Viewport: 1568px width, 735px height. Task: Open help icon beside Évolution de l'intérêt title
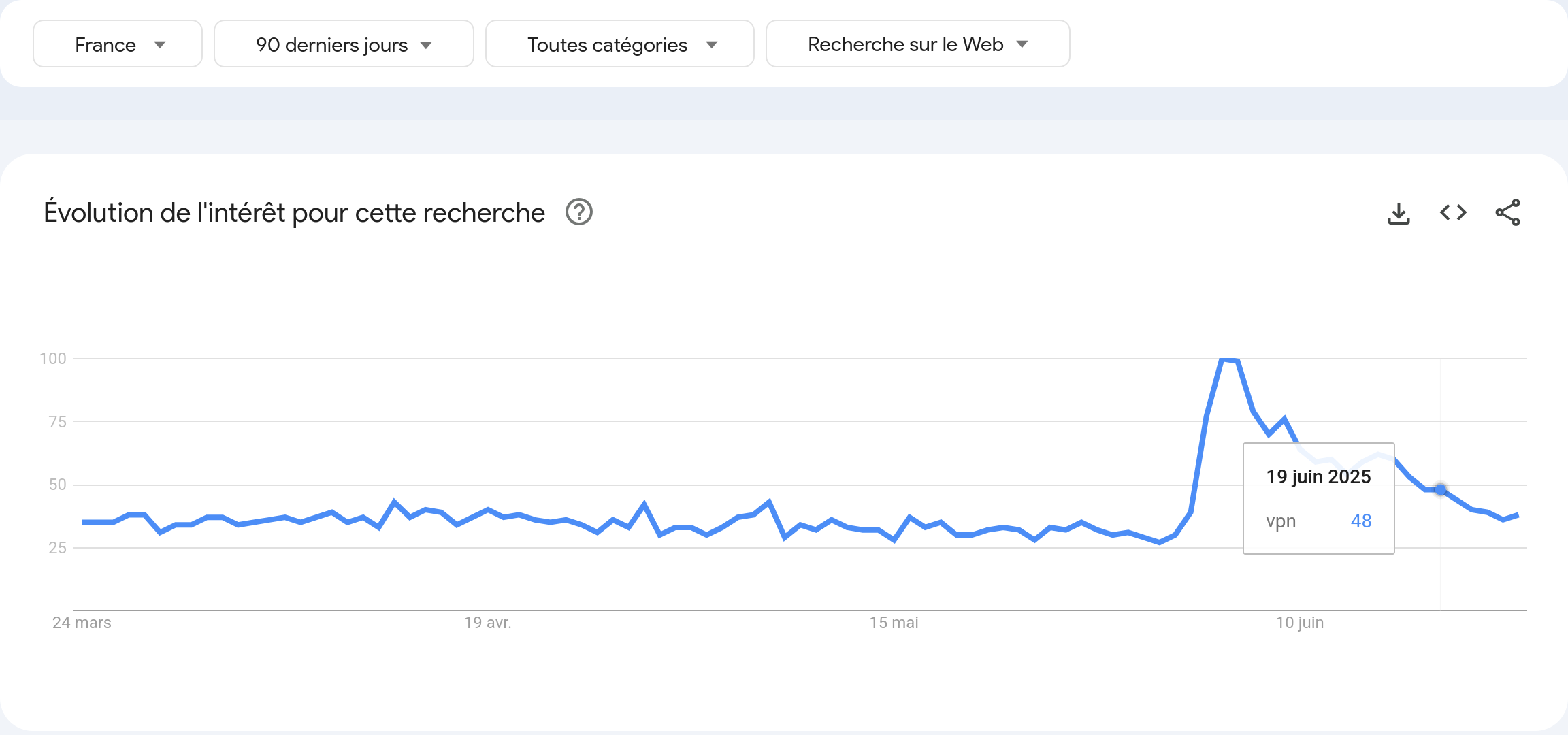click(579, 212)
